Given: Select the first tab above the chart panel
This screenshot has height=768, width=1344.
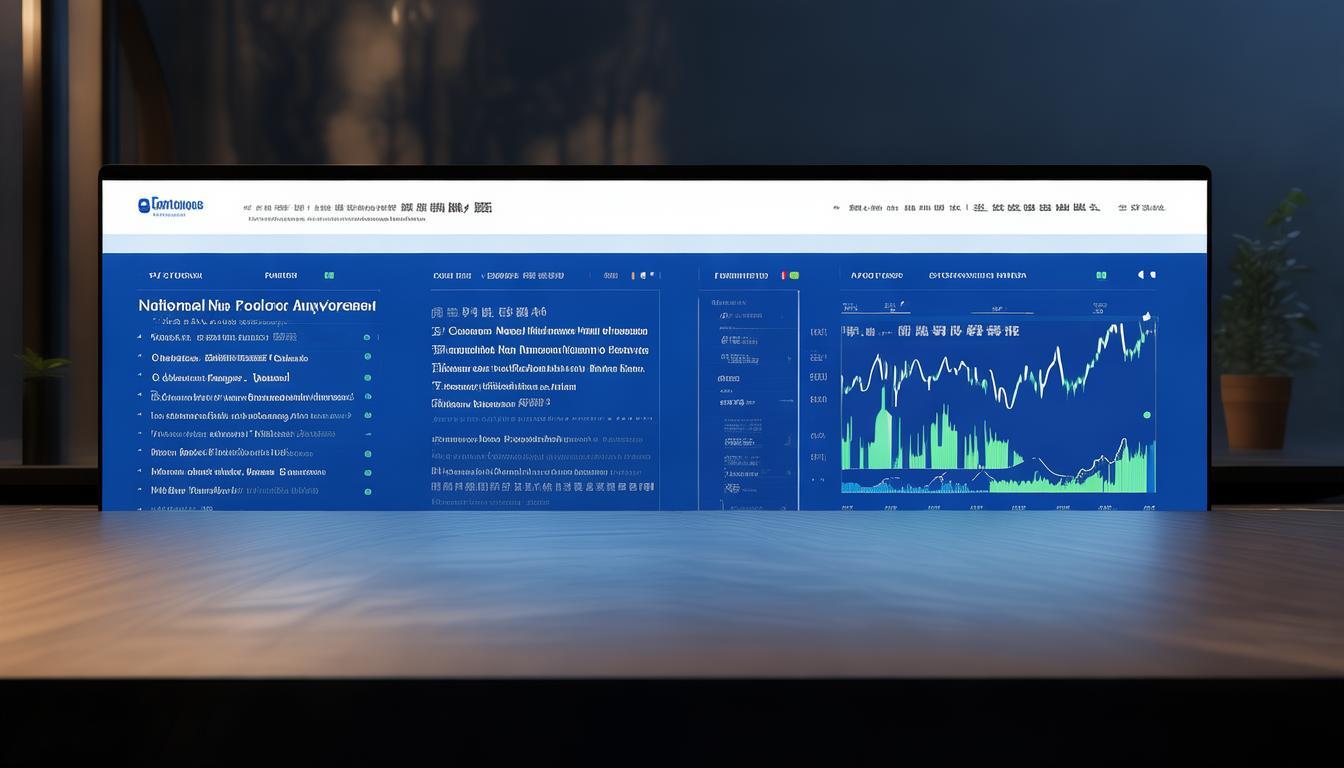Looking at the screenshot, I should click(x=876, y=275).
